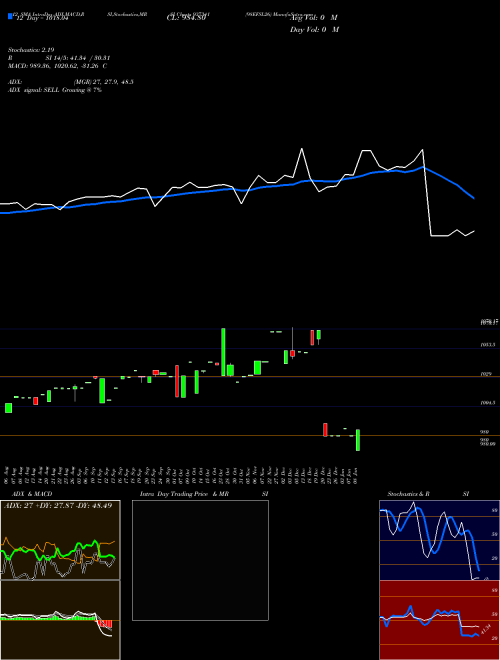This screenshot has width=500, height=660.
Task: Click the 'Stochastics & RSI' panel title
Action: 428,494
